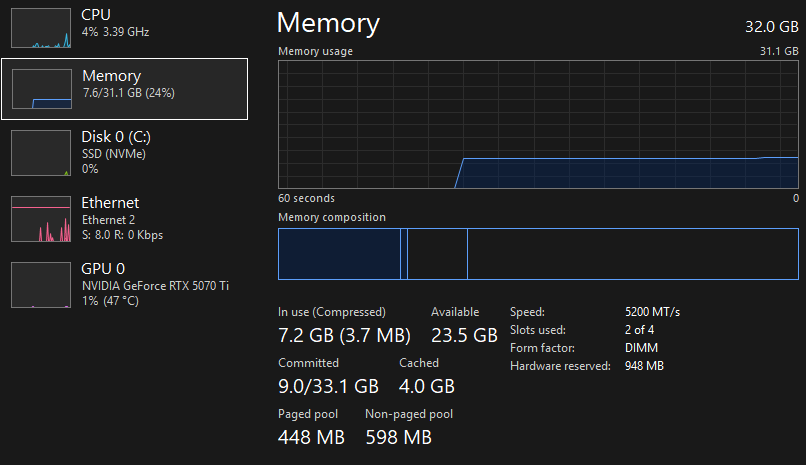Click the CPU mini graph thumbnail
Image resolution: width=806 pixels, height=465 pixels.
[41, 28]
